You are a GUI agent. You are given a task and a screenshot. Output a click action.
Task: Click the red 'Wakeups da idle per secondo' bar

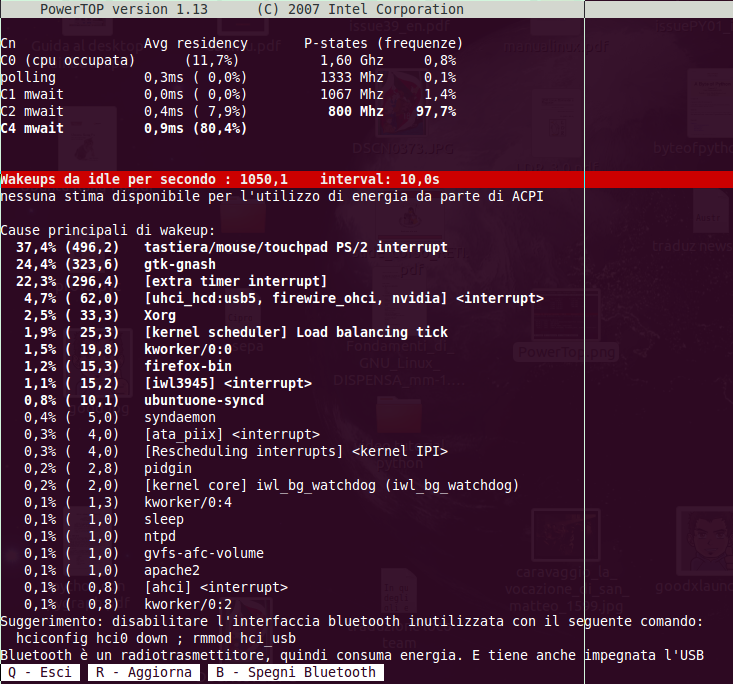point(292,178)
